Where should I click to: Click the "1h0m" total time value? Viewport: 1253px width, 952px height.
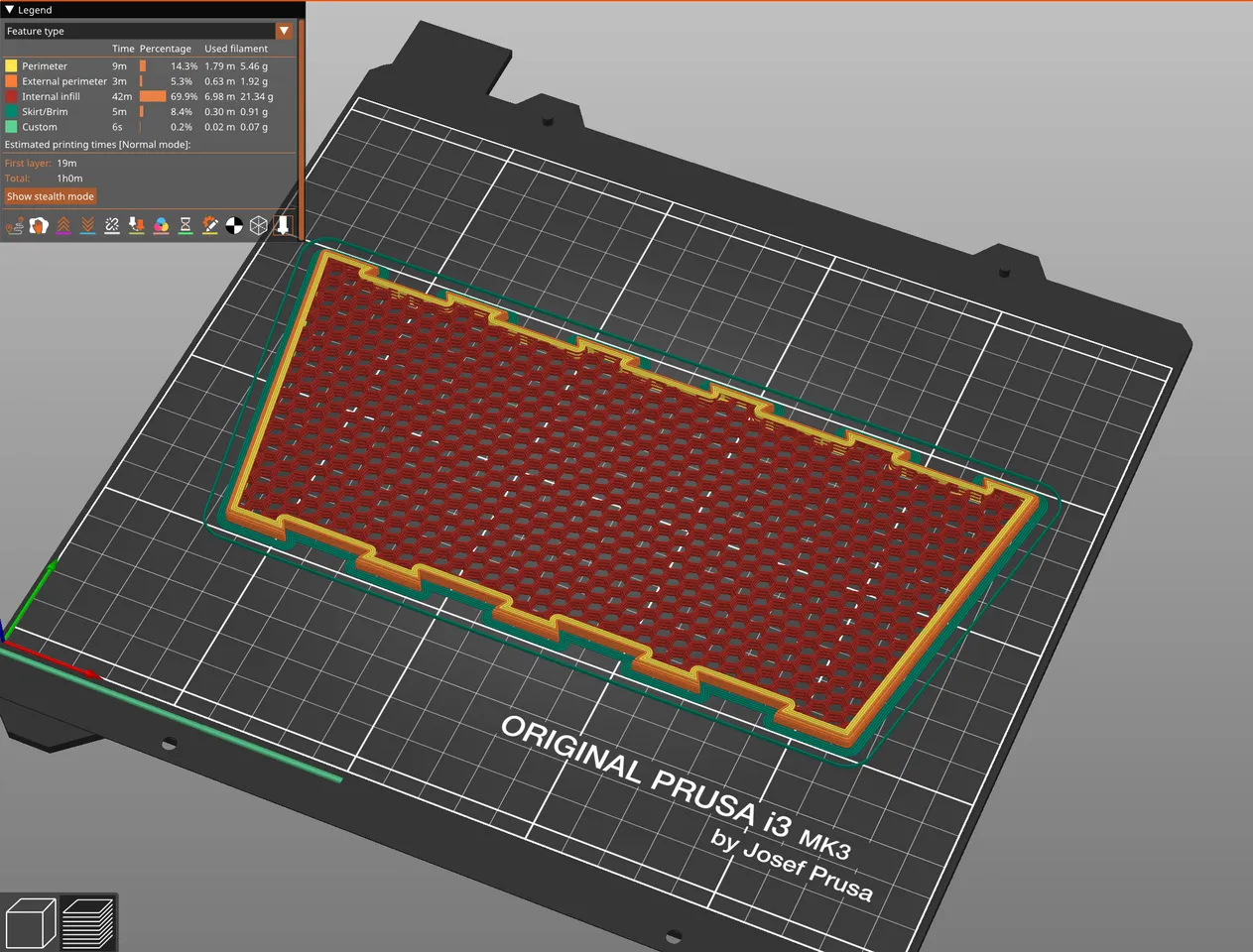click(x=69, y=178)
